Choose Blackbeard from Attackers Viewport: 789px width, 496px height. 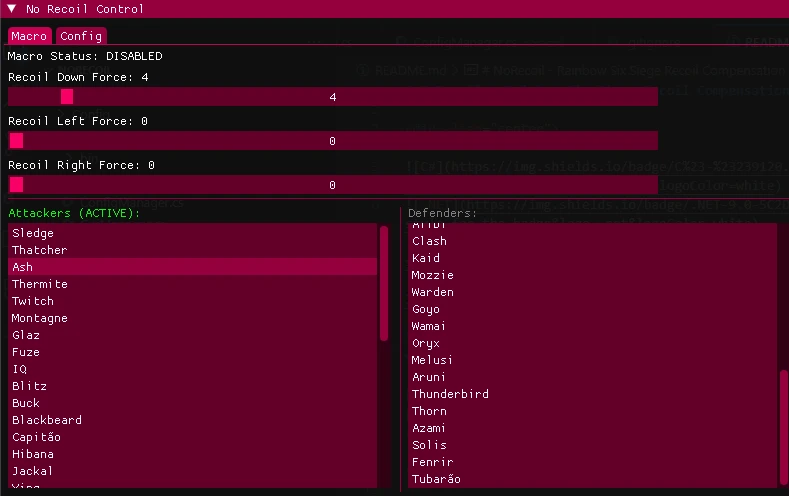click(193, 420)
